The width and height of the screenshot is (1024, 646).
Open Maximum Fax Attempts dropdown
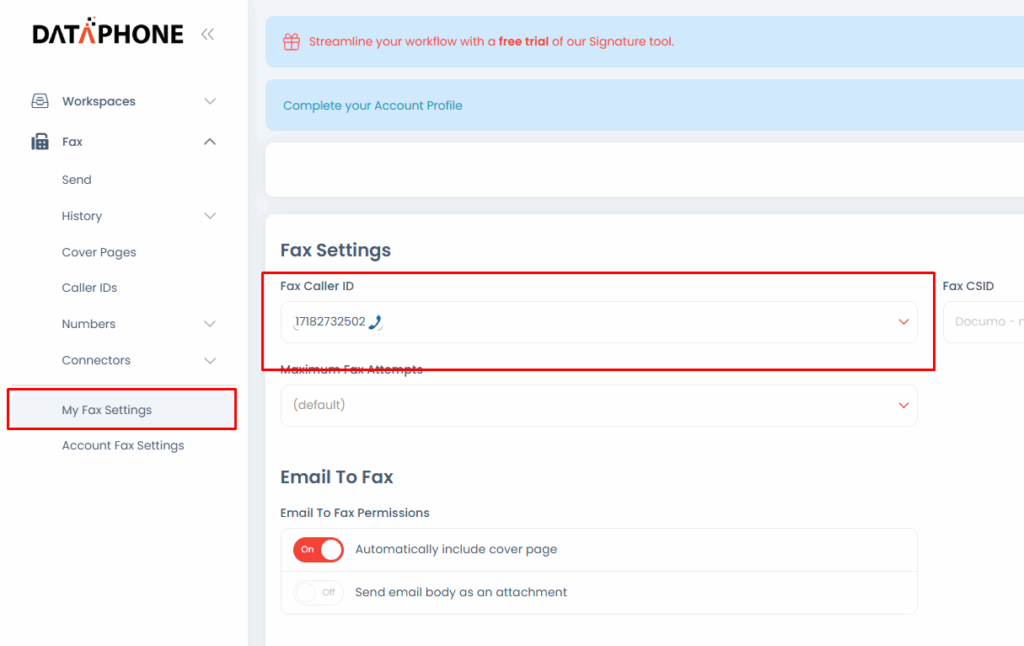pyautogui.click(x=598, y=405)
